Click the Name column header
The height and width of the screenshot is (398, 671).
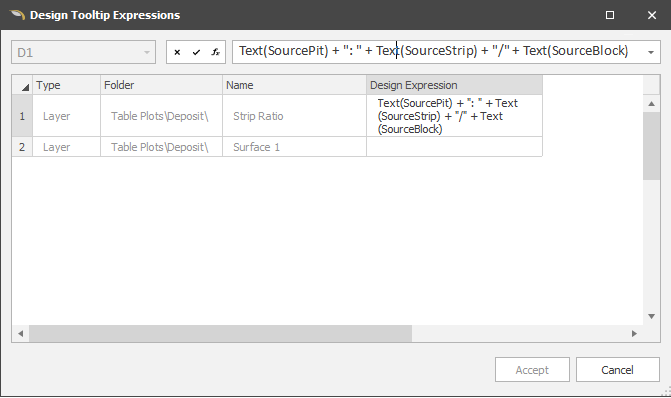[x=294, y=85]
